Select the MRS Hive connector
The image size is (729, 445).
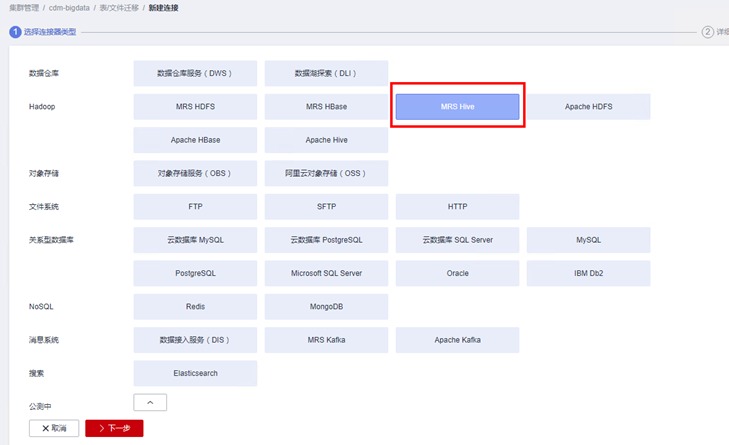tap(457, 106)
